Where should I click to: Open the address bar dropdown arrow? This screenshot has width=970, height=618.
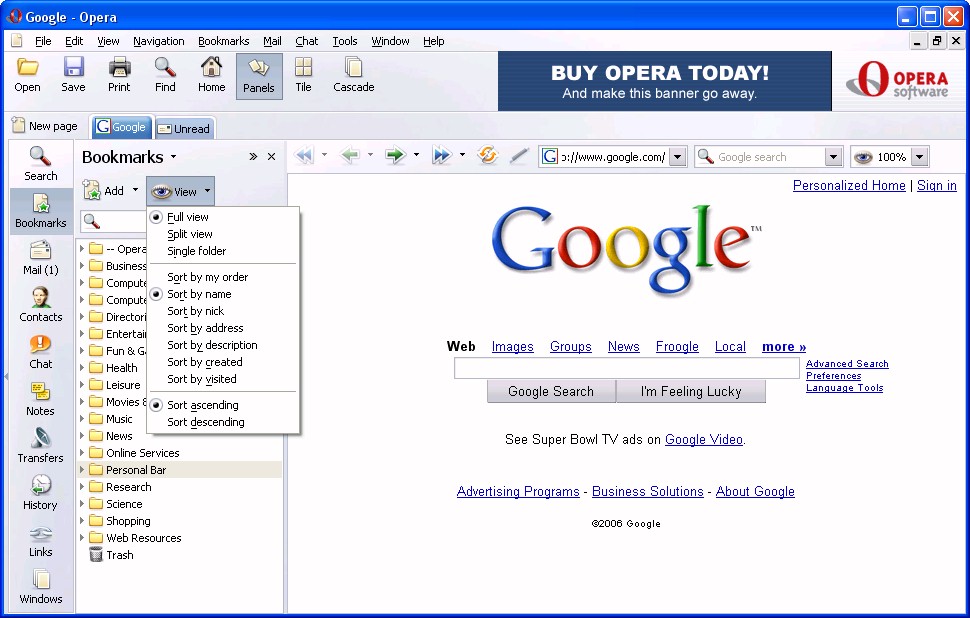point(678,157)
